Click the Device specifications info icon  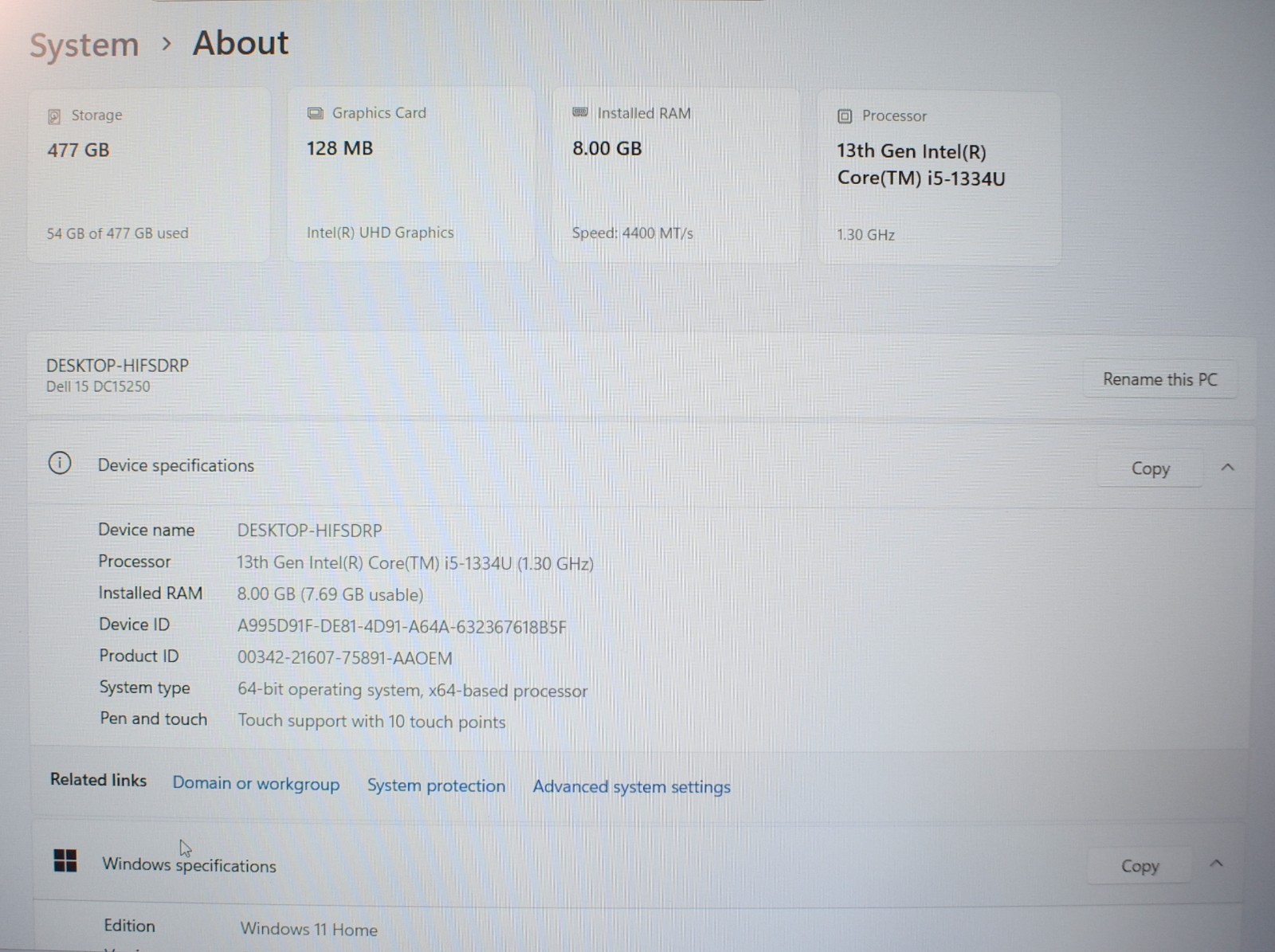[x=60, y=463]
